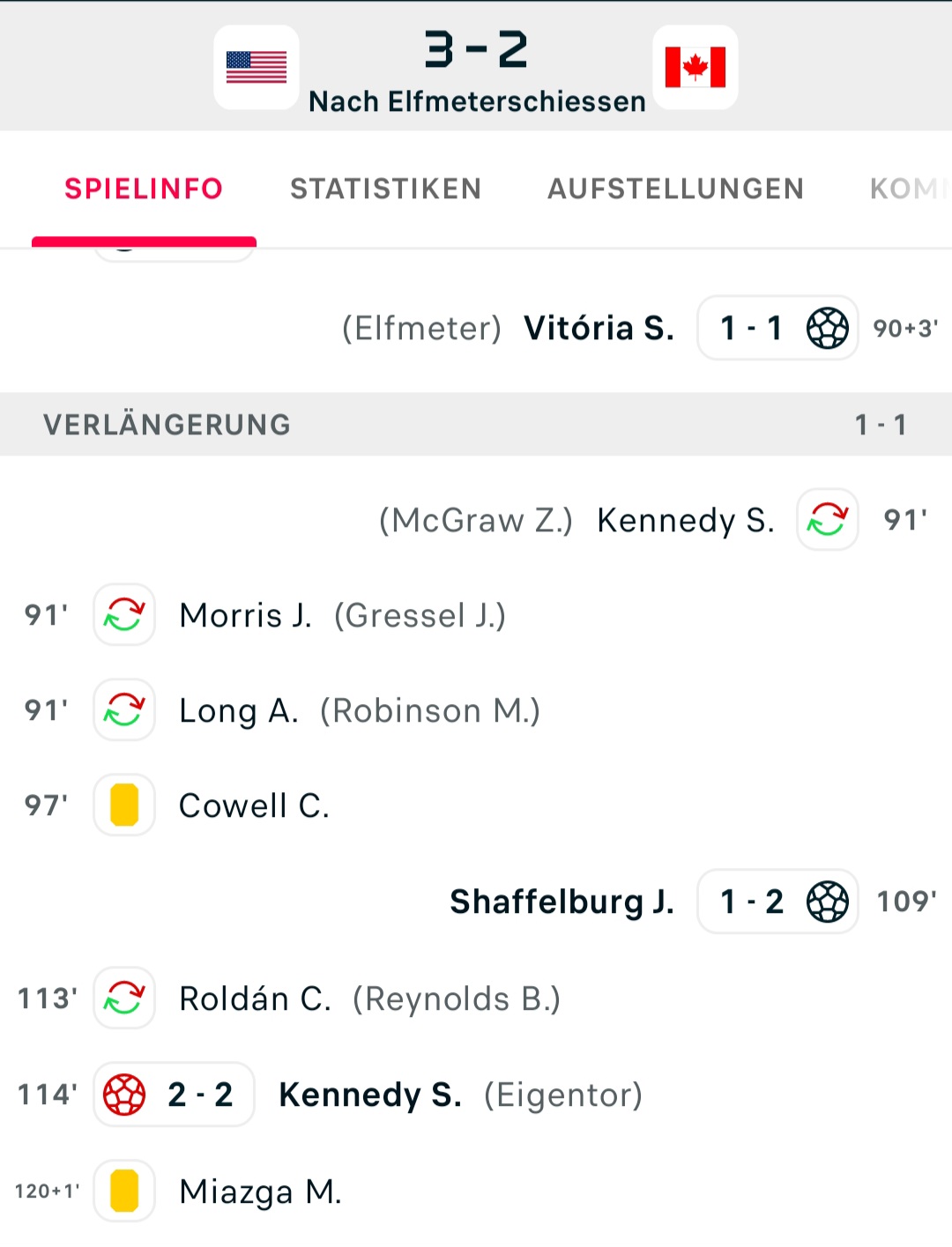
Task: Click the substitution icon beside Long A.
Action: point(124,709)
